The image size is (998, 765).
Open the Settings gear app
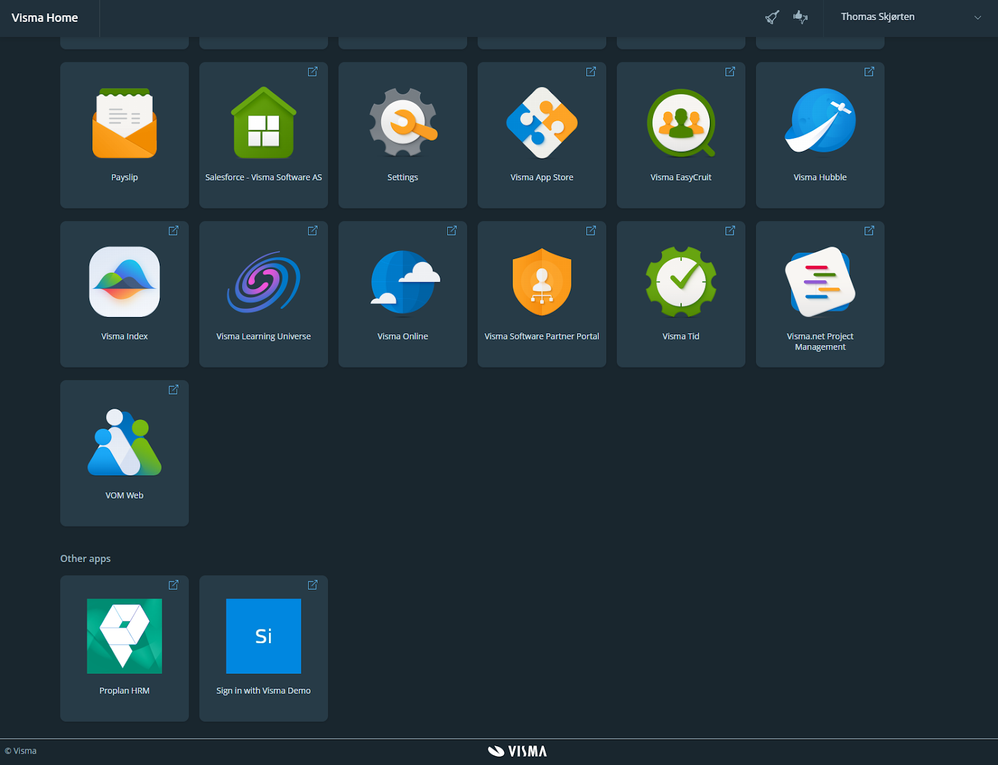pyautogui.click(x=402, y=135)
